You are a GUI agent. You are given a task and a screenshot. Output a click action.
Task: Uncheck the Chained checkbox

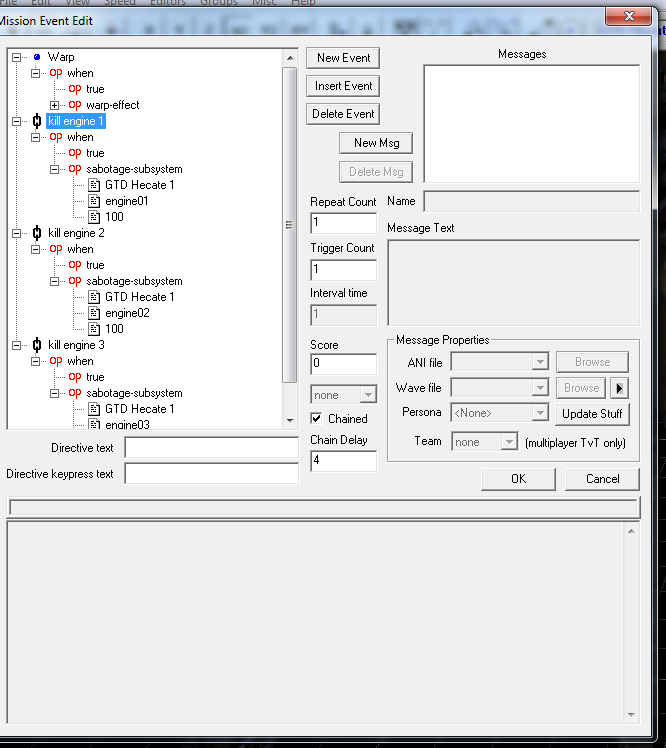pyautogui.click(x=316, y=418)
